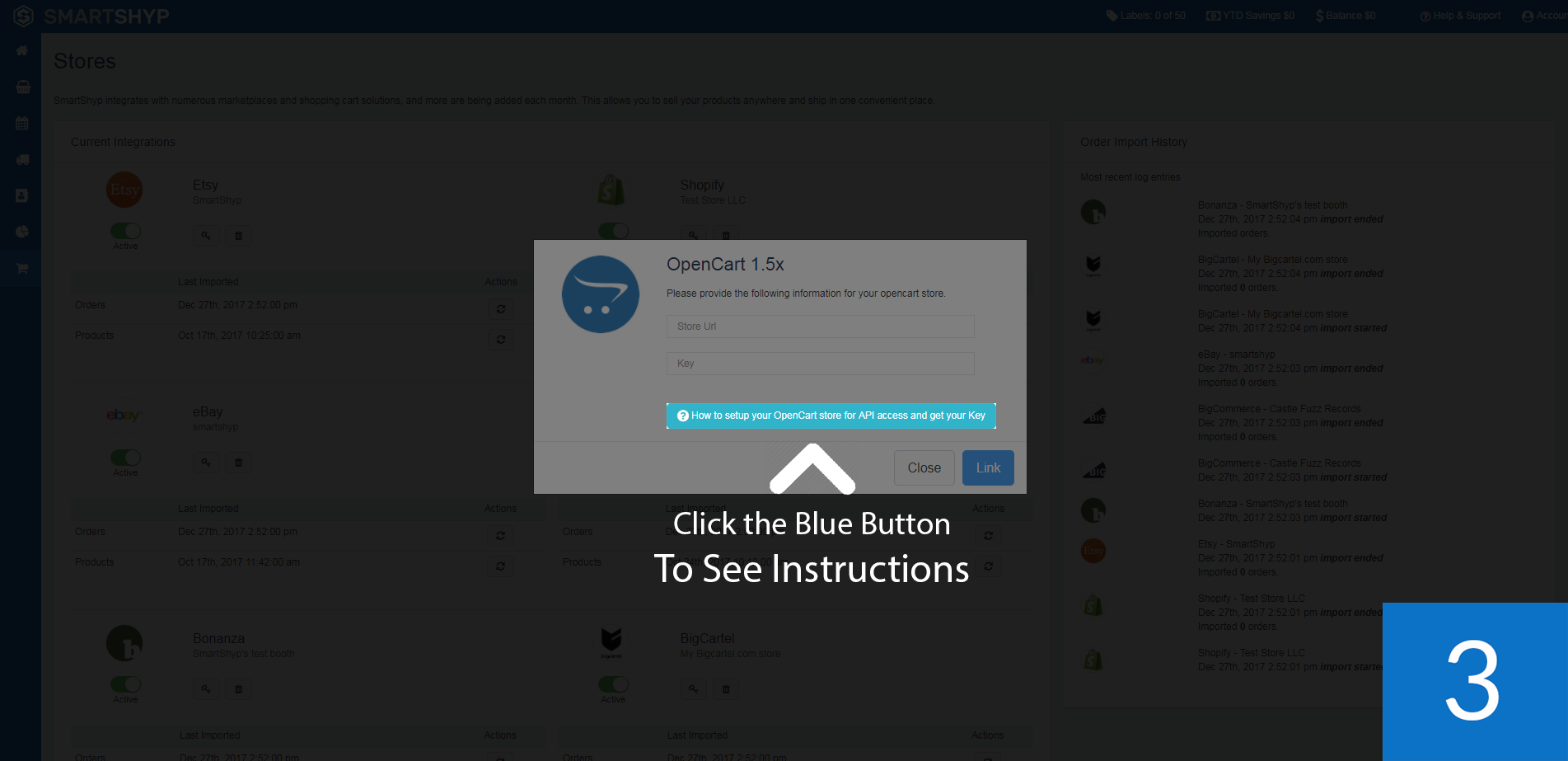Click 'My Bigcartel.com store' subtitle under BigCartel

[730, 654]
